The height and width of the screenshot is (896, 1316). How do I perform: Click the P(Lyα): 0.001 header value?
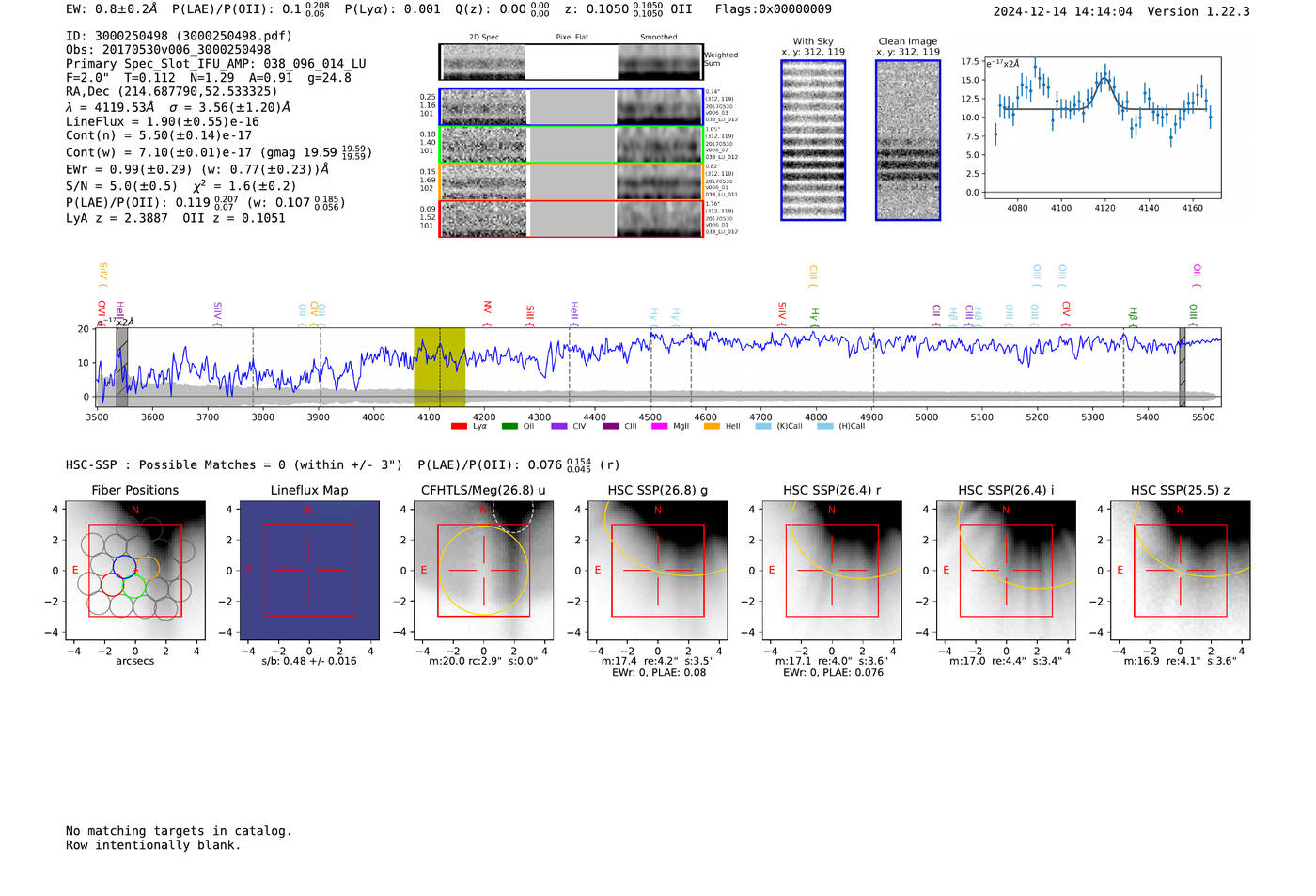tap(392, 9)
